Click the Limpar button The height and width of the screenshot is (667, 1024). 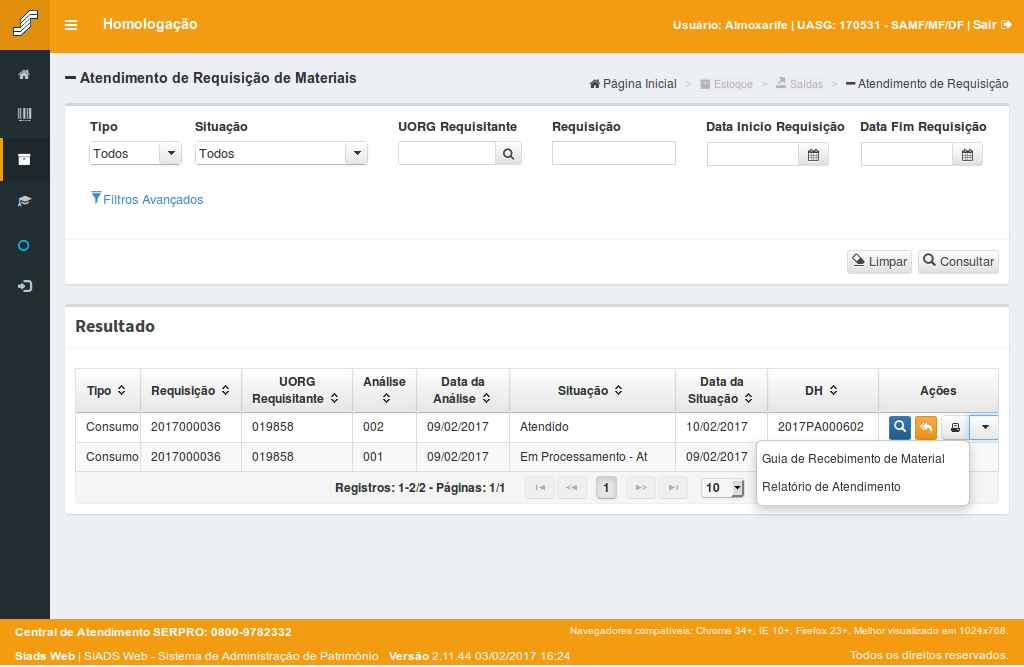tap(879, 261)
